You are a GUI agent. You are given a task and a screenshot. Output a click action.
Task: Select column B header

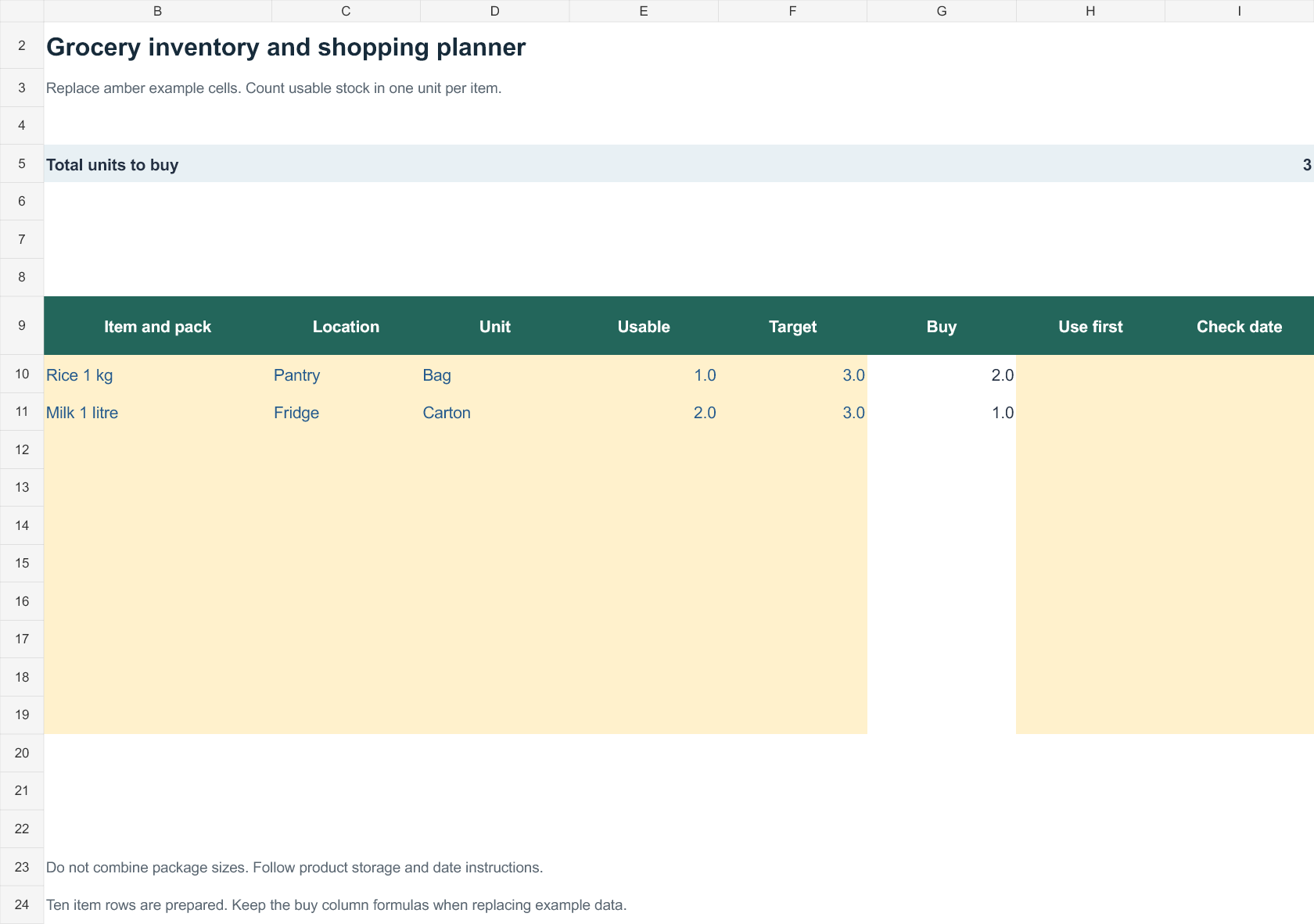click(158, 11)
